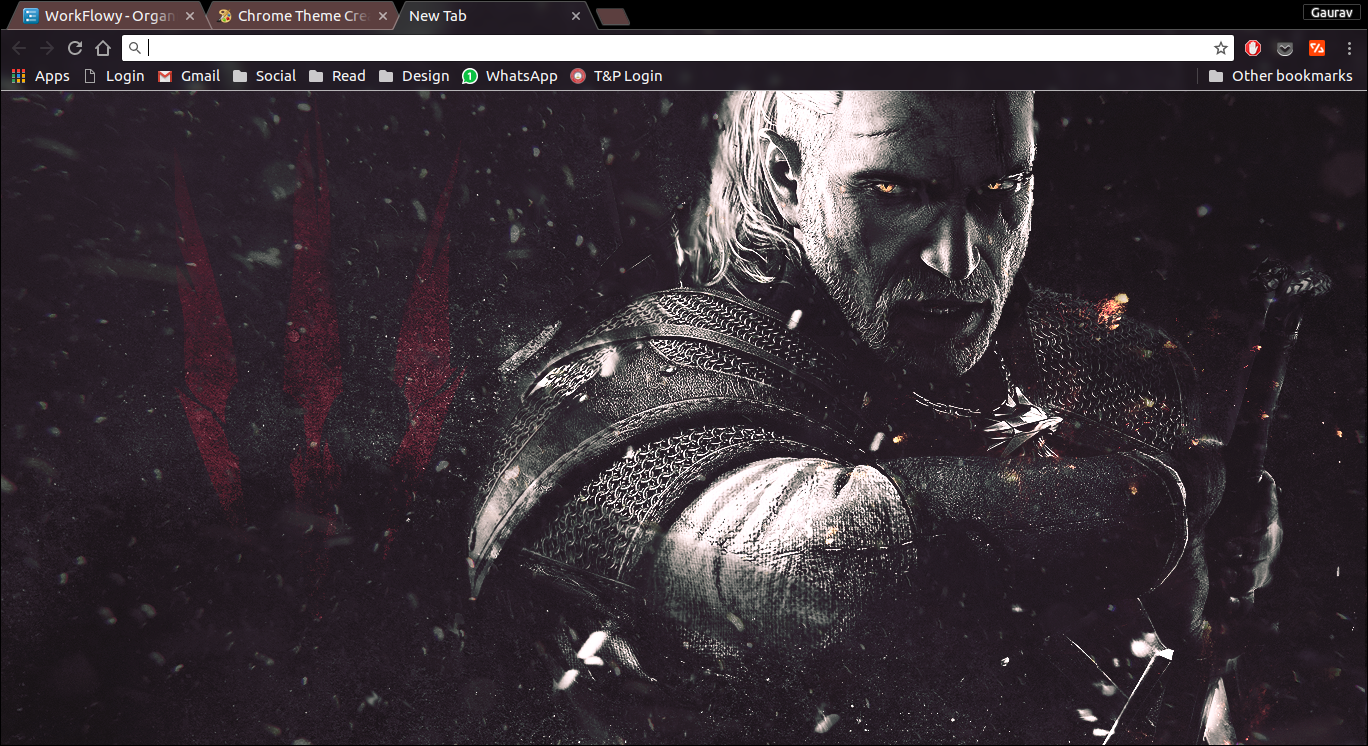The image size is (1368, 746).
Task: Open Apps bookmark shortcut
Action: (x=40, y=76)
